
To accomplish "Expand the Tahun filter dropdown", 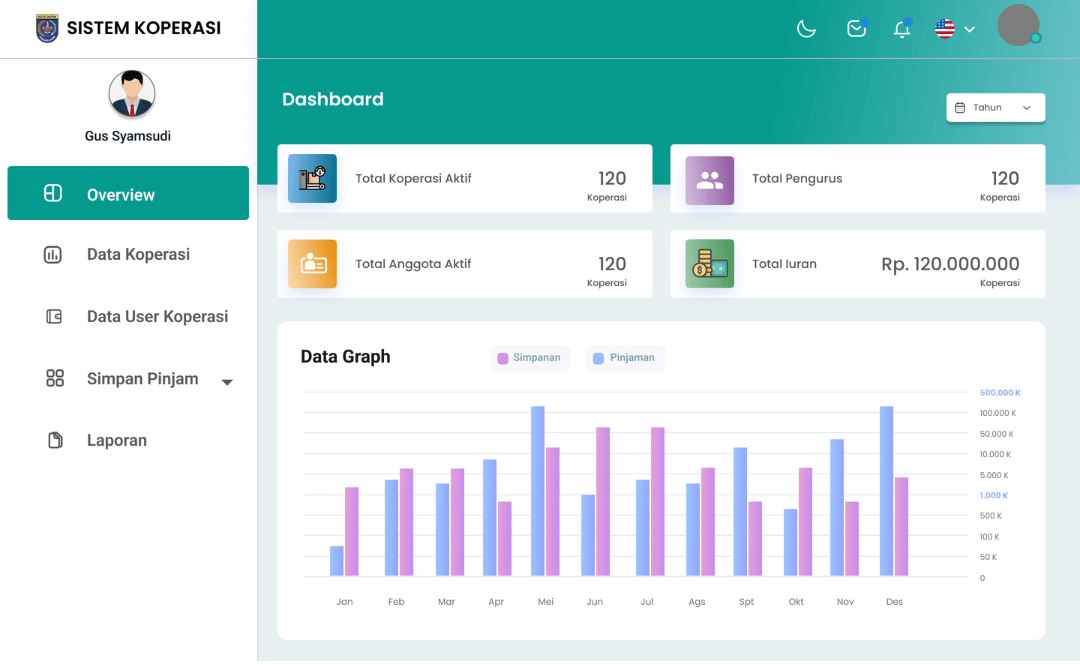I will [x=995, y=108].
